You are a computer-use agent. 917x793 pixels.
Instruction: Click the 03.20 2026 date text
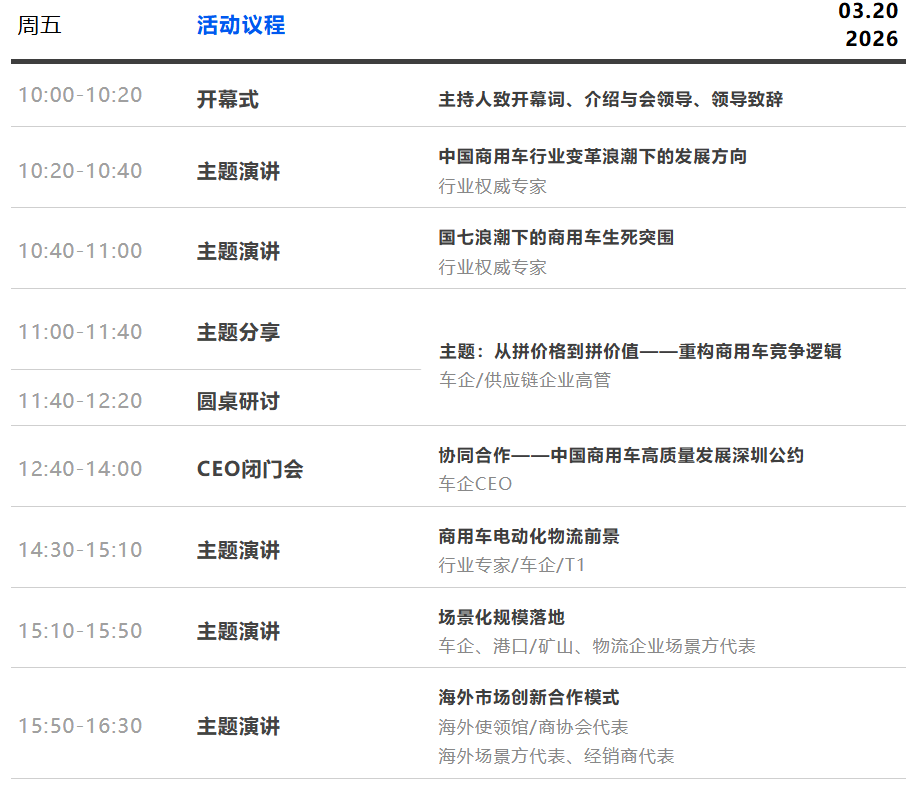pos(868,26)
